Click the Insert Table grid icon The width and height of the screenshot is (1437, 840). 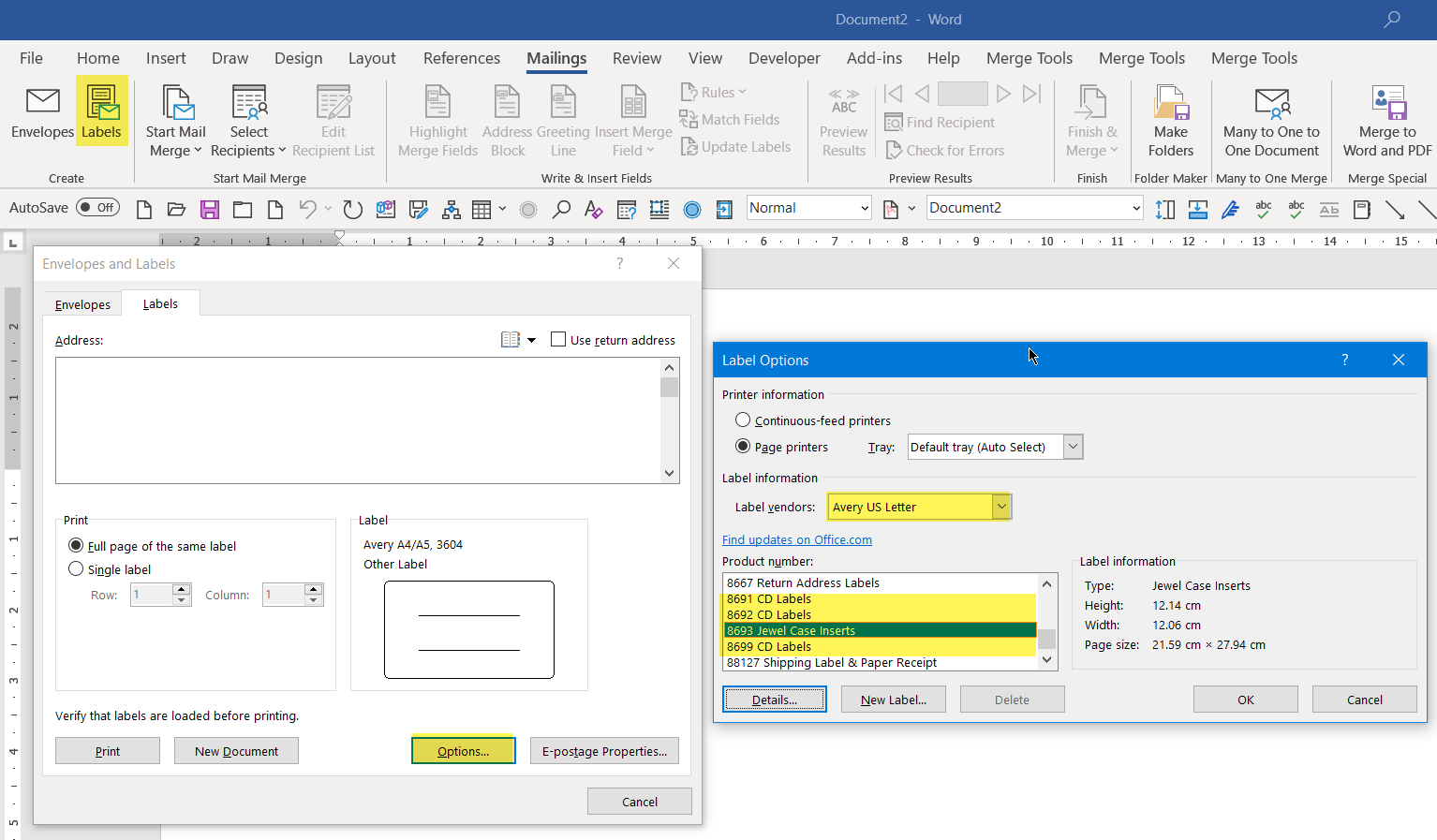(x=481, y=209)
